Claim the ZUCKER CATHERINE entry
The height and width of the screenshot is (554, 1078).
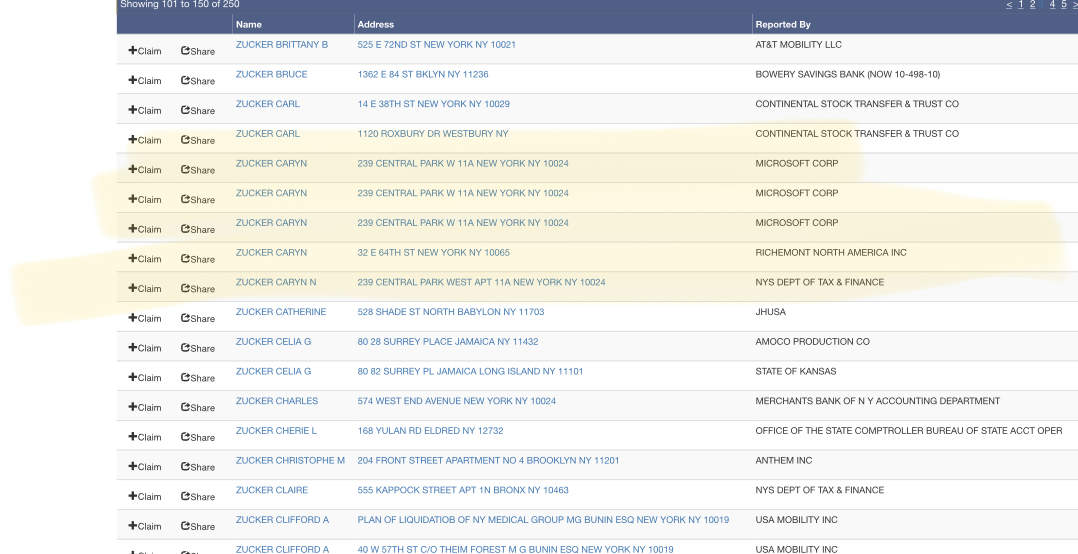click(145, 318)
